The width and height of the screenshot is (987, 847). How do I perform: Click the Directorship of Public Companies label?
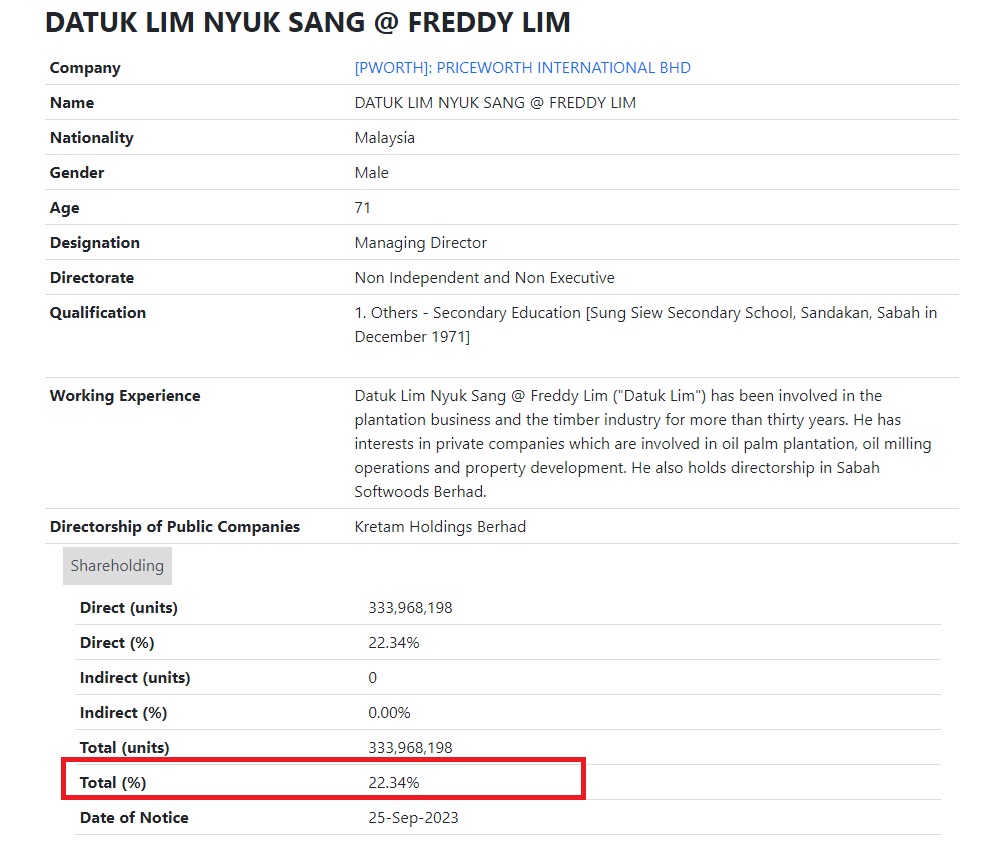click(x=175, y=527)
